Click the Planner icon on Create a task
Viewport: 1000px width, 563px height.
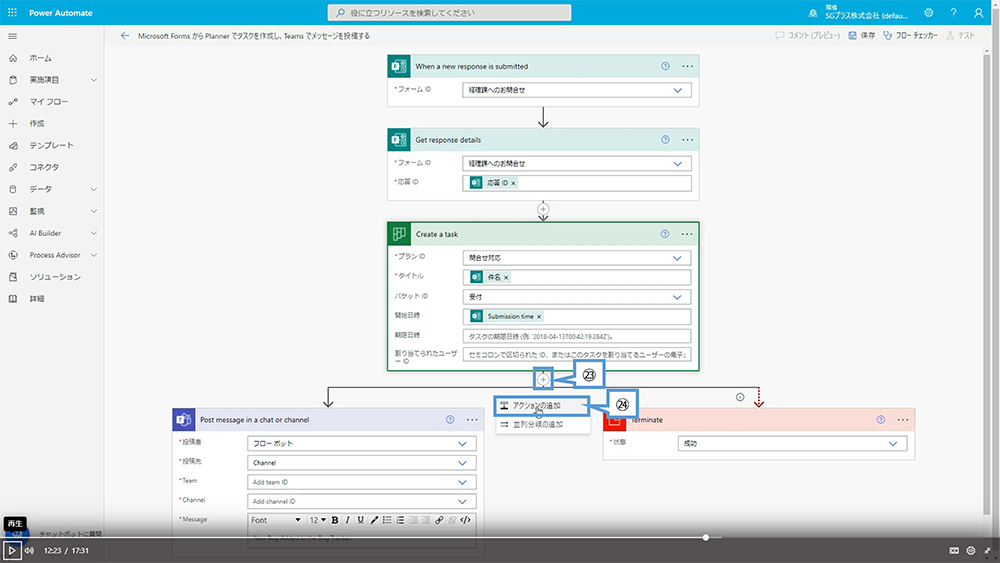(399, 234)
